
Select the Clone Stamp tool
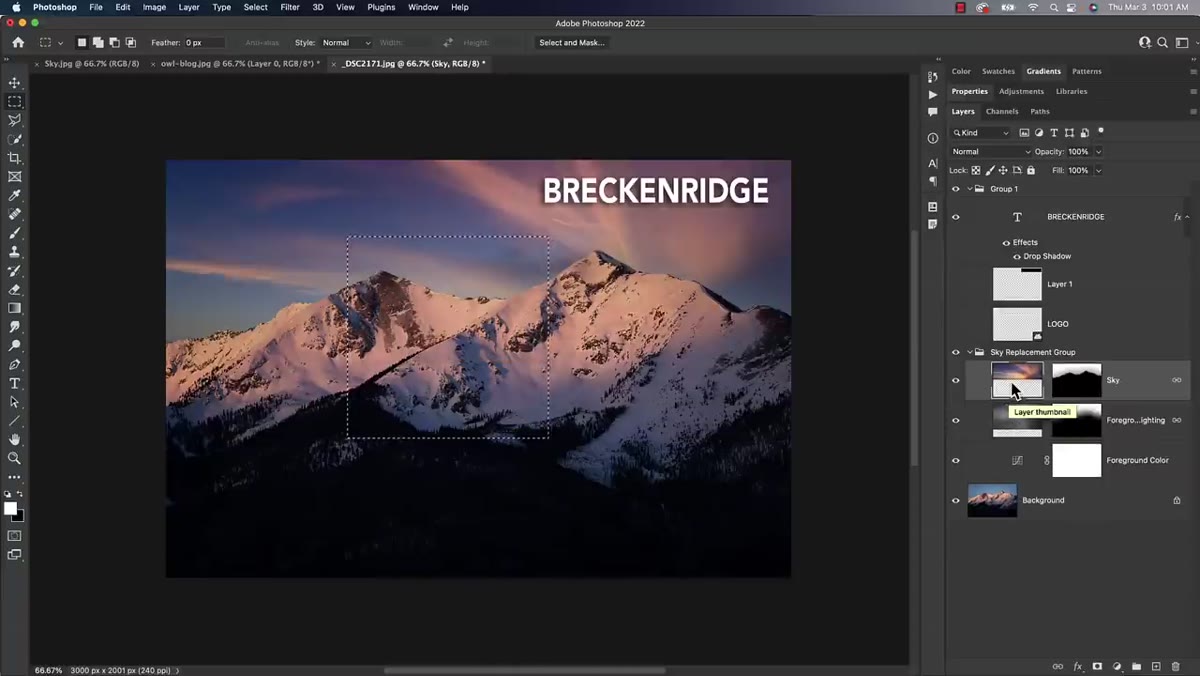14,252
